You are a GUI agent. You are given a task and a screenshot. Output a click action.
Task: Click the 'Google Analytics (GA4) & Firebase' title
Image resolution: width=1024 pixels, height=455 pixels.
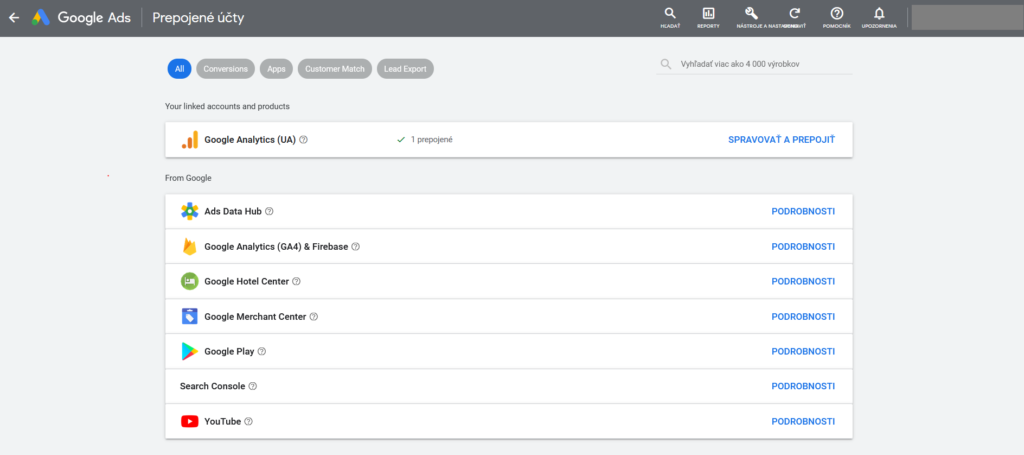pos(276,247)
